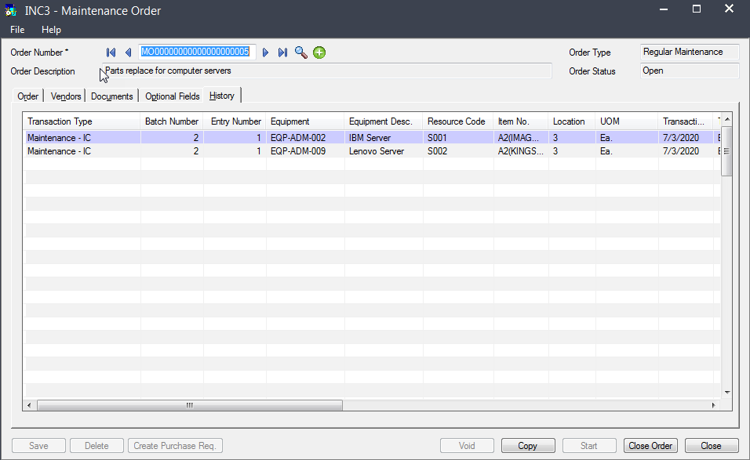Jump to the last order record
The height and width of the screenshot is (460, 750).
[x=283, y=52]
